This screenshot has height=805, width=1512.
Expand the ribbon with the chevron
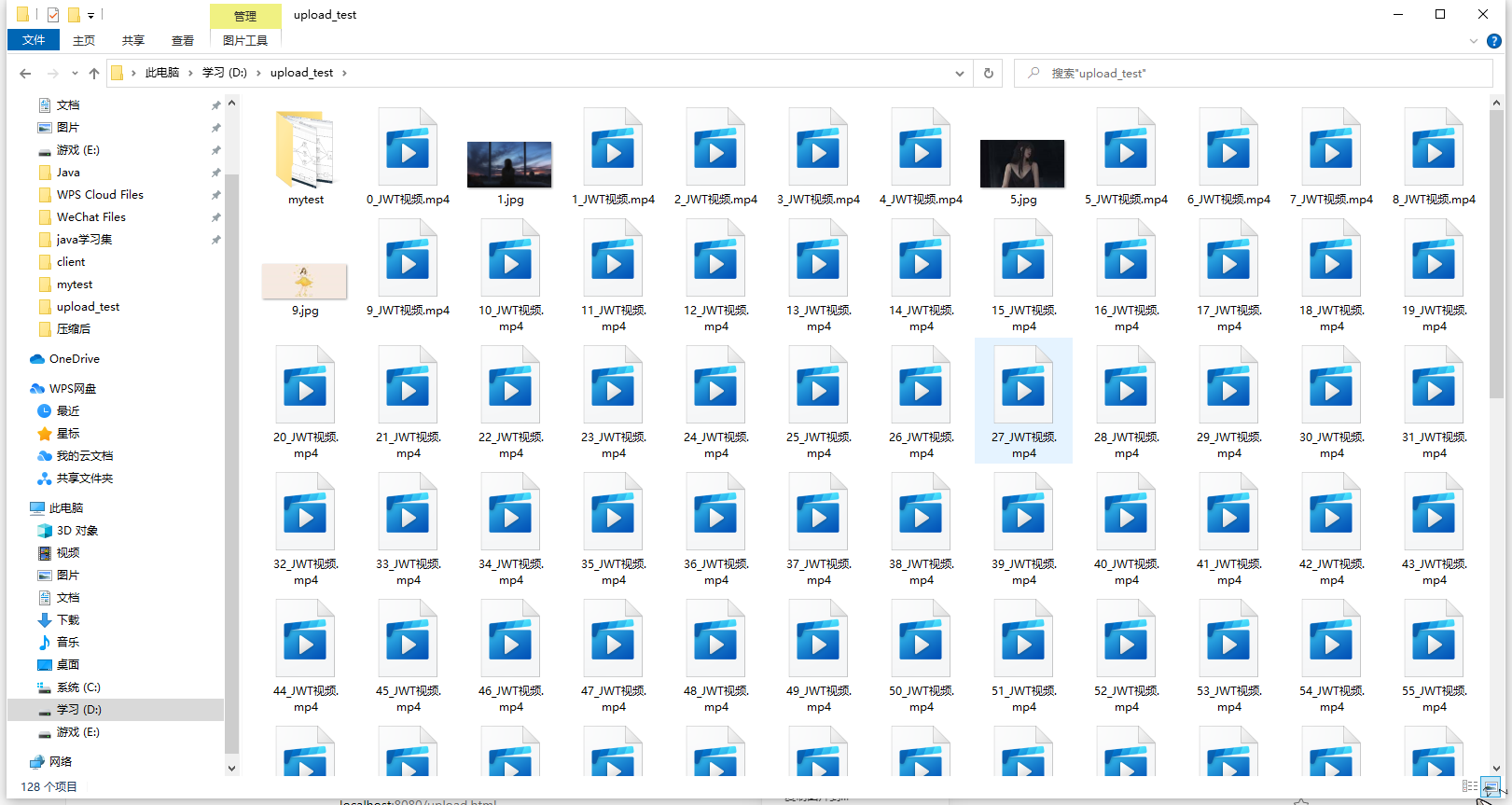click(1474, 41)
